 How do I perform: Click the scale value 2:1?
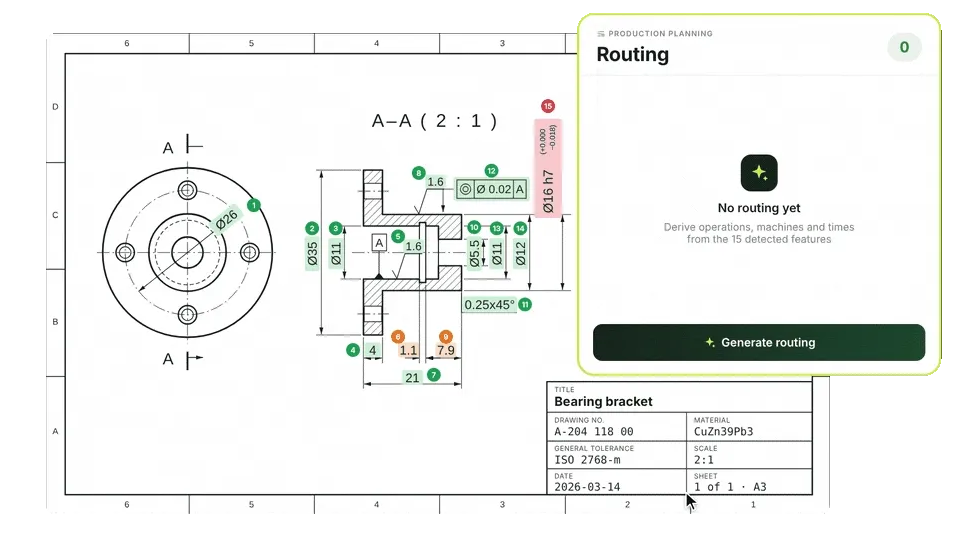[x=703, y=460]
